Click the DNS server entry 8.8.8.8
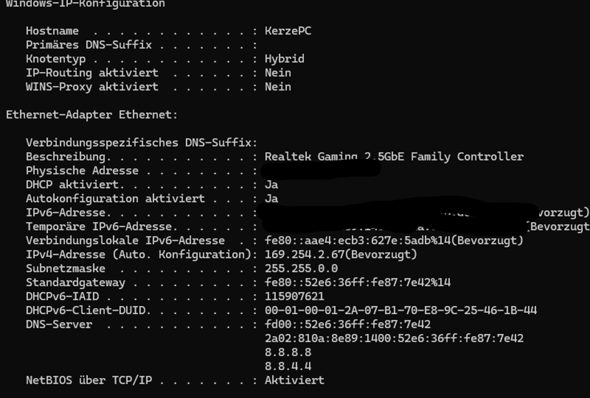 coord(288,352)
